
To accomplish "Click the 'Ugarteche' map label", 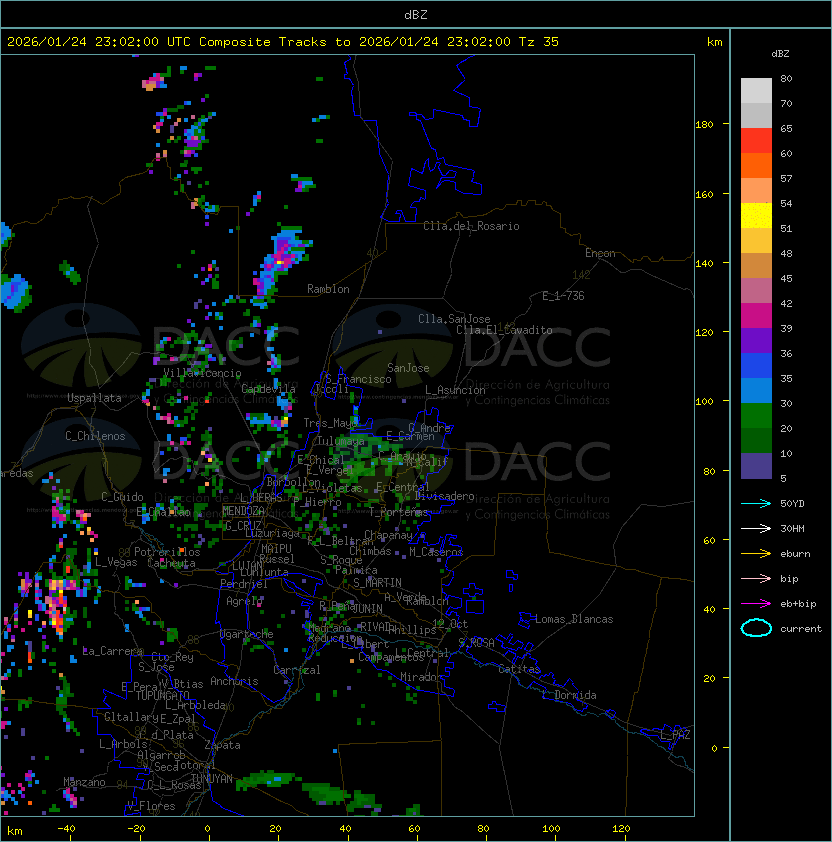I will click(247, 634).
